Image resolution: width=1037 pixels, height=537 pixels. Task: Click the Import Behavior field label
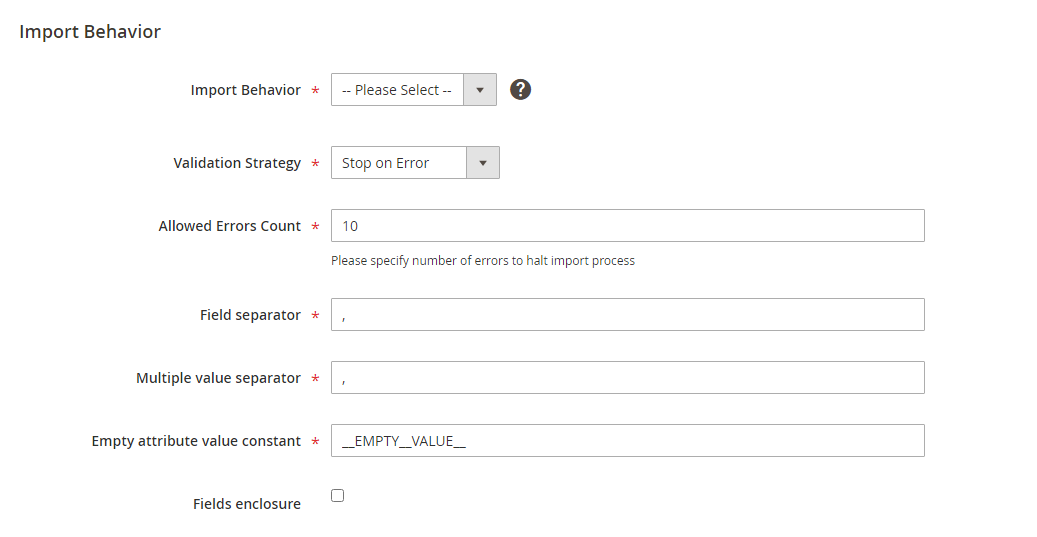[x=245, y=90]
